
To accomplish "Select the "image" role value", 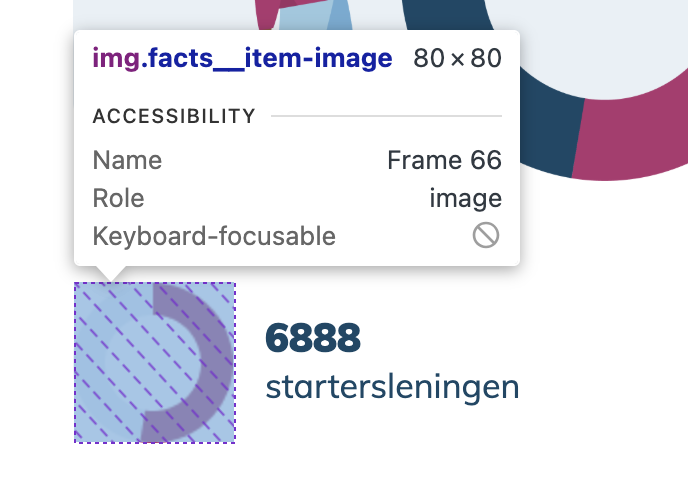I will tap(465, 198).
